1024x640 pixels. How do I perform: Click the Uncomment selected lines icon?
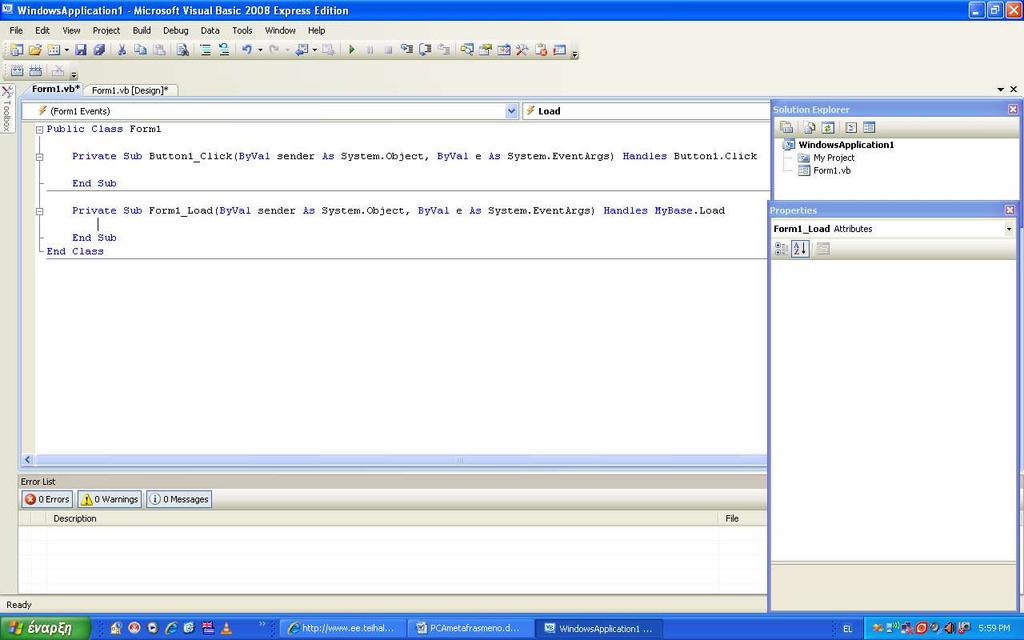224,50
